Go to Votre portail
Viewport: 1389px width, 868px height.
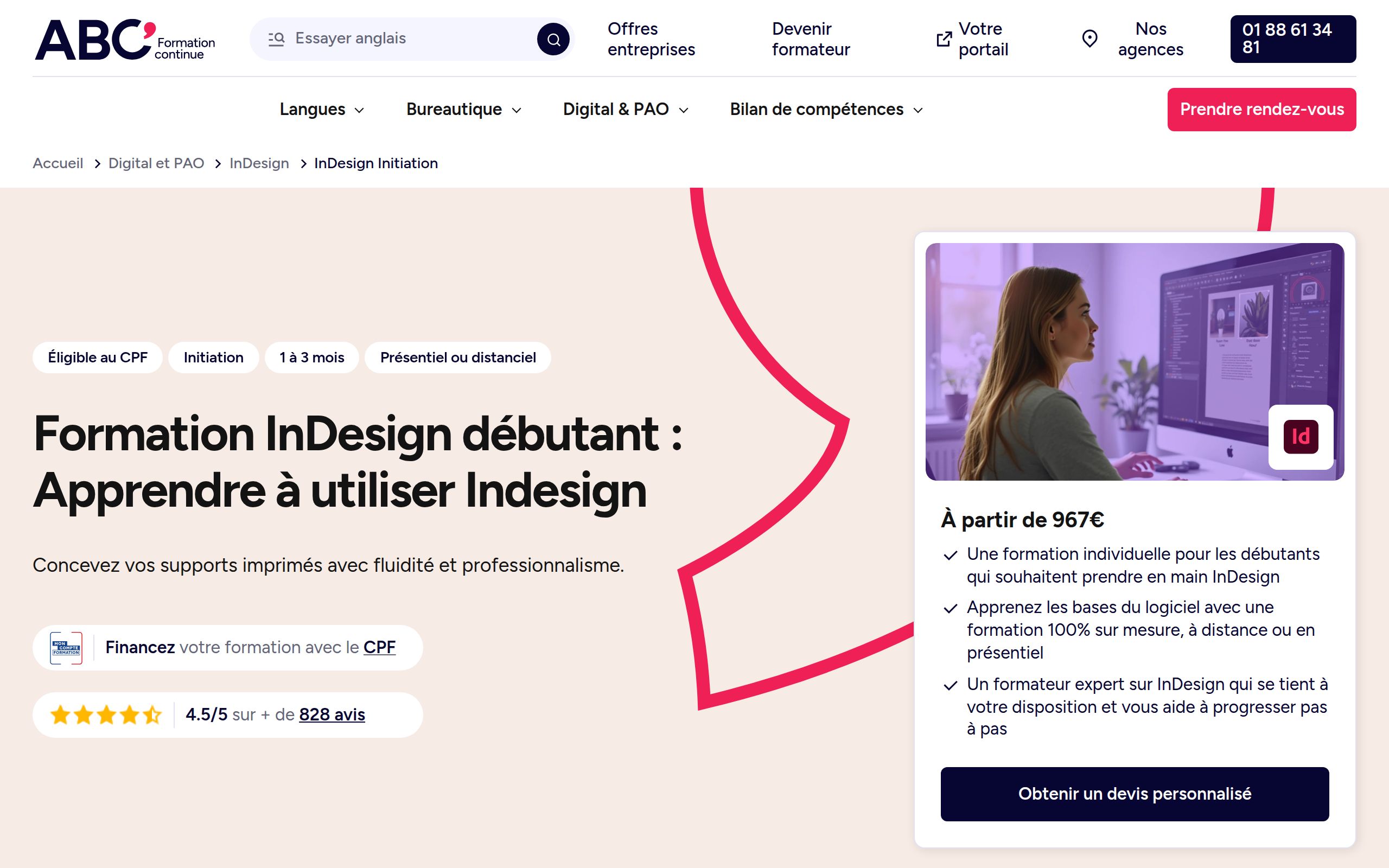tap(983, 39)
